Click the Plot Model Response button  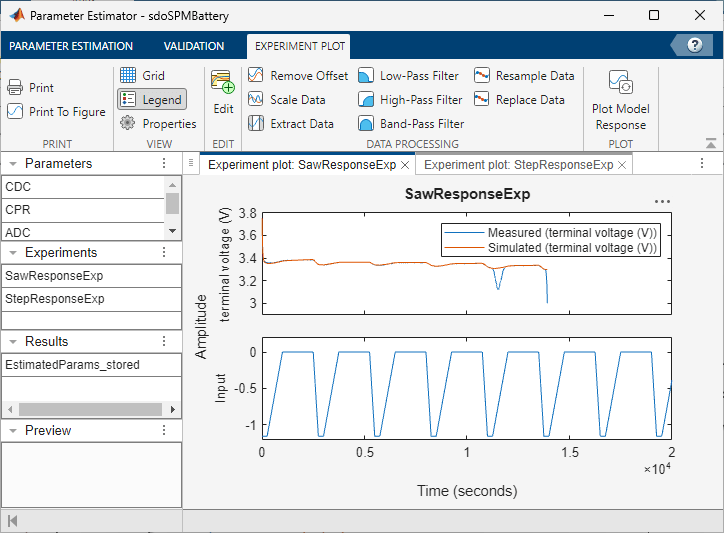[x=620, y=100]
